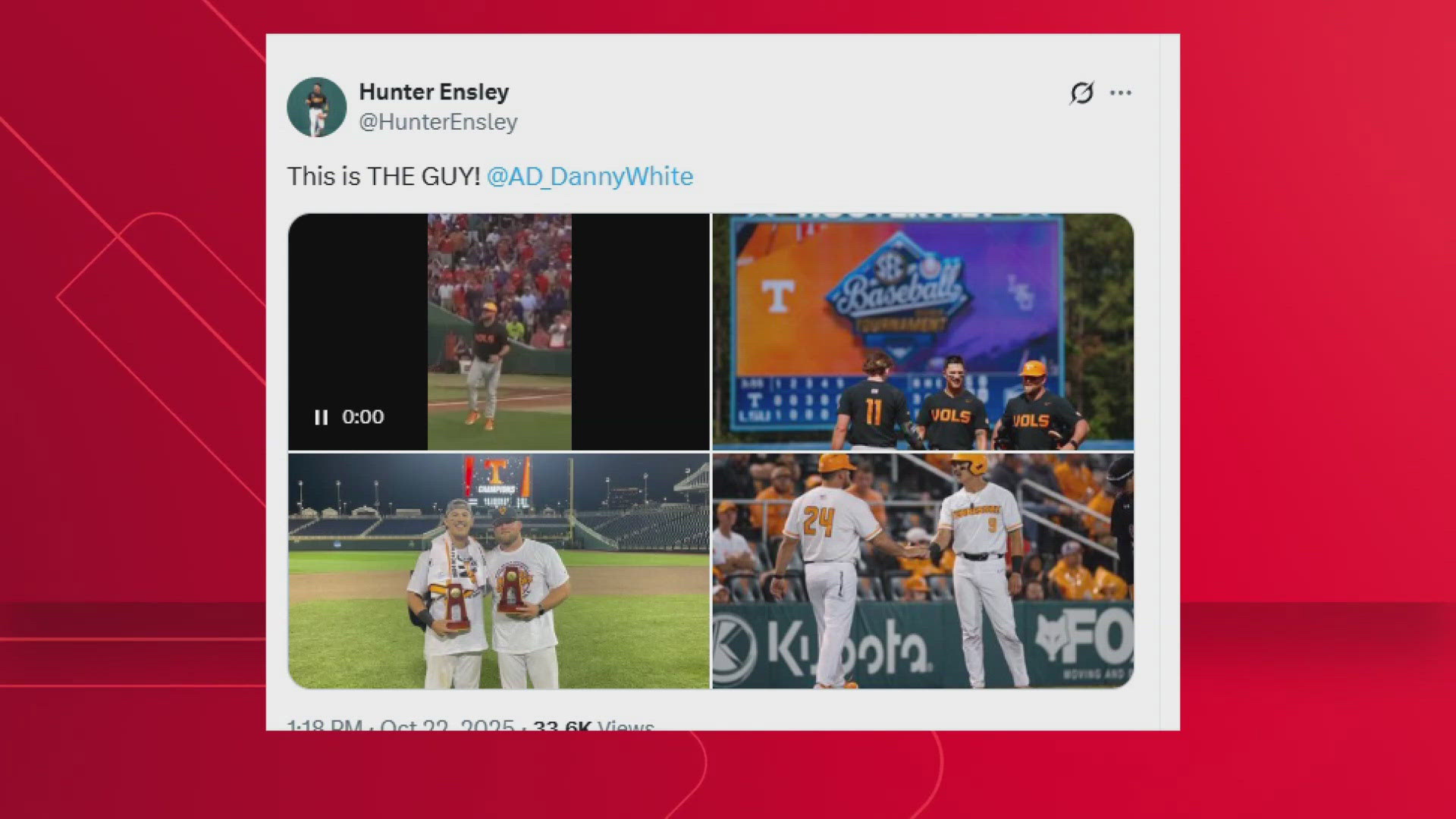Click the number 24 jersey in the photo
1456x819 pixels.
(x=818, y=522)
